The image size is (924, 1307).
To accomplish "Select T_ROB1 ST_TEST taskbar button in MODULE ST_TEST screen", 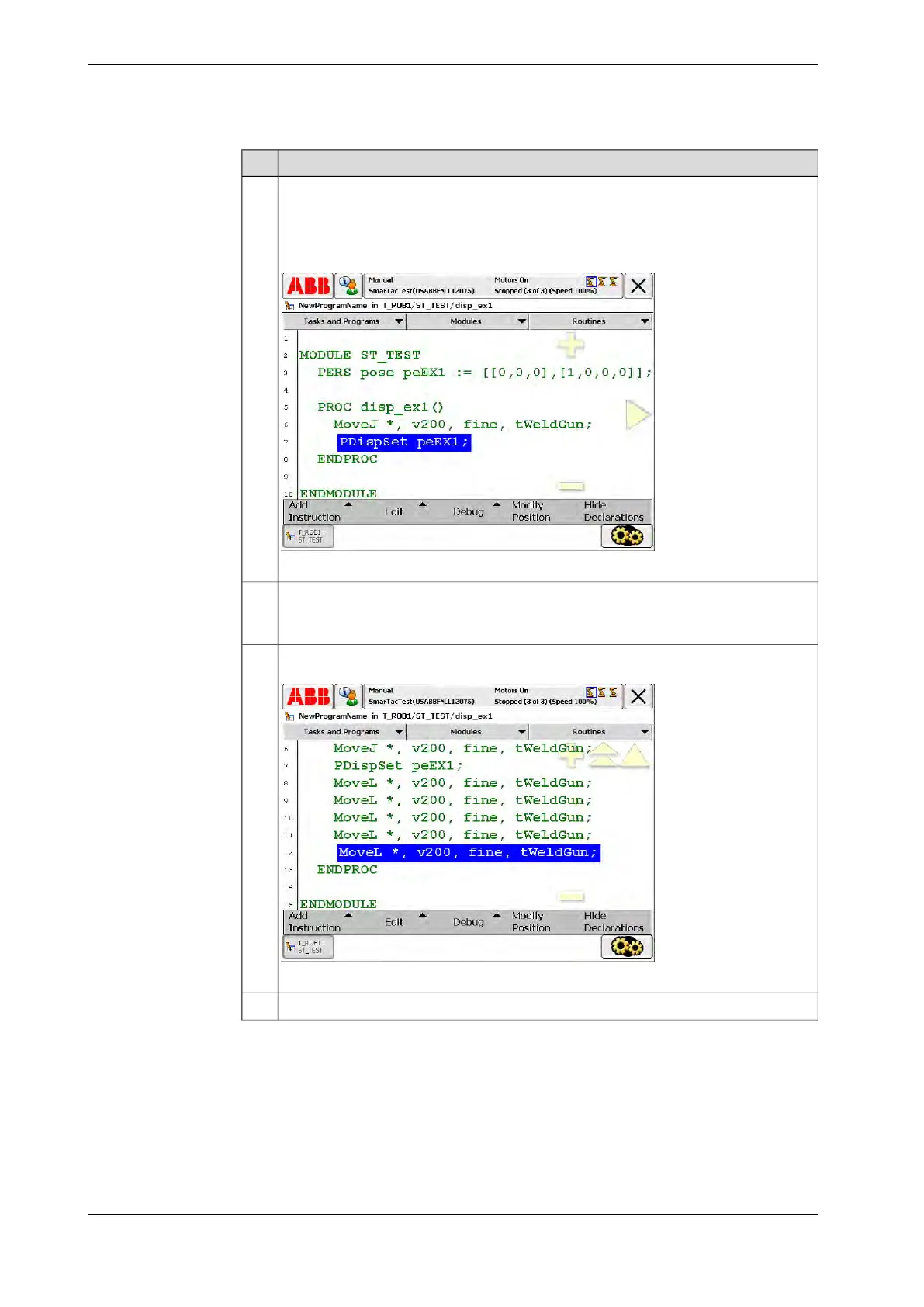I will [x=309, y=536].
